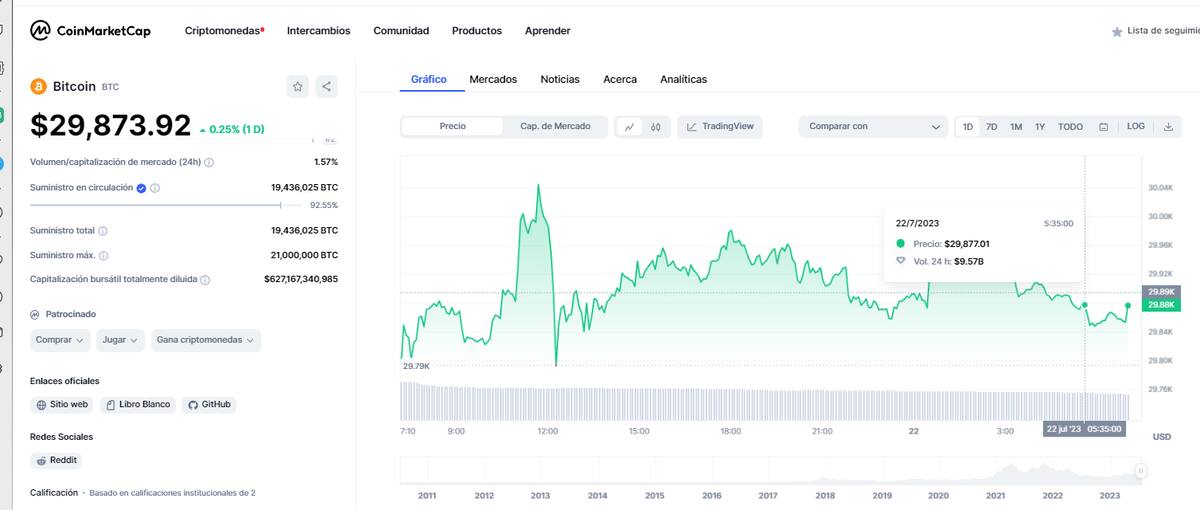Click the $627,167,340,985 diluted market cap value

[x=301, y=279]
